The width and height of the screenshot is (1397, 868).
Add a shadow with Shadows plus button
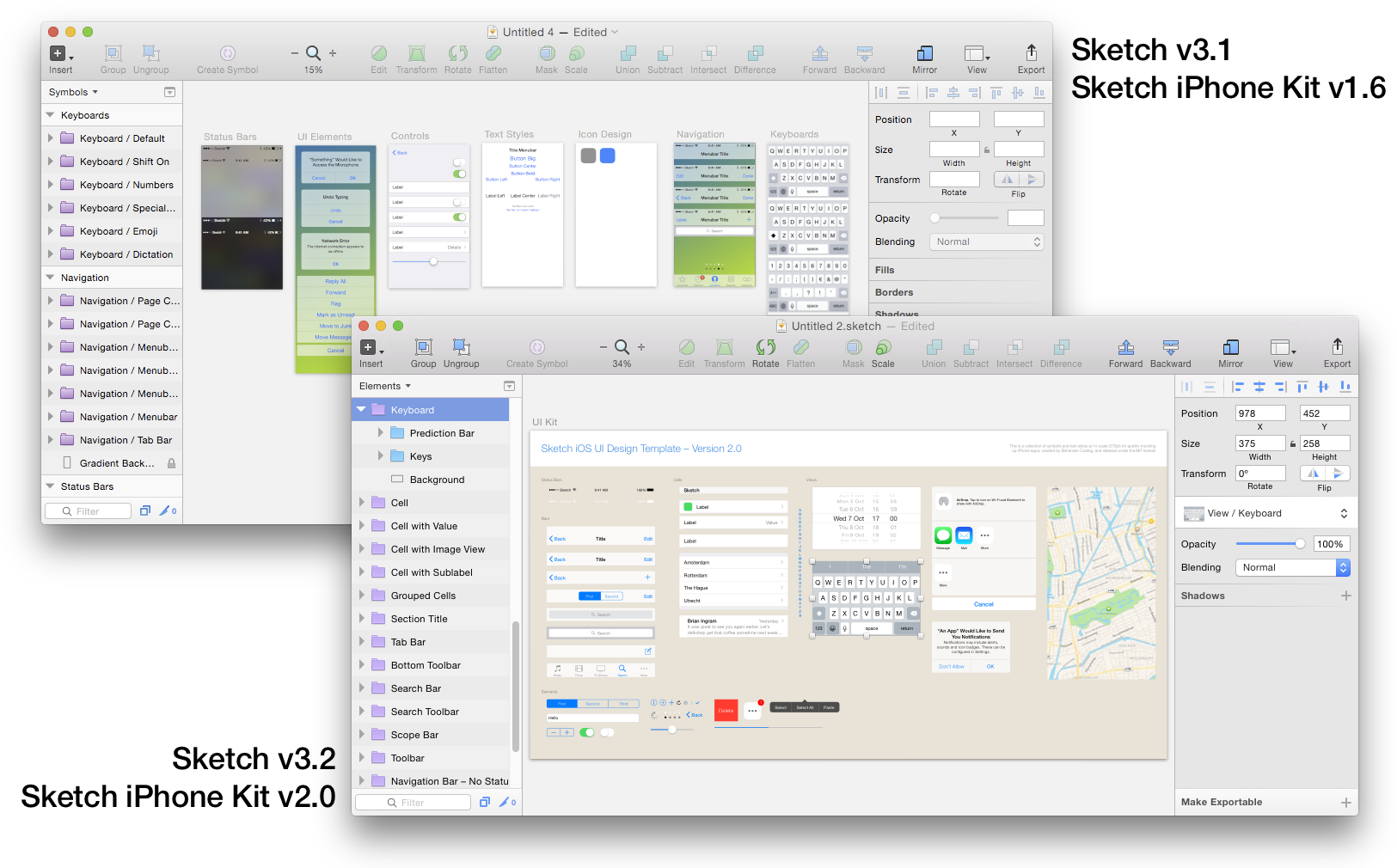(1345, 596)
